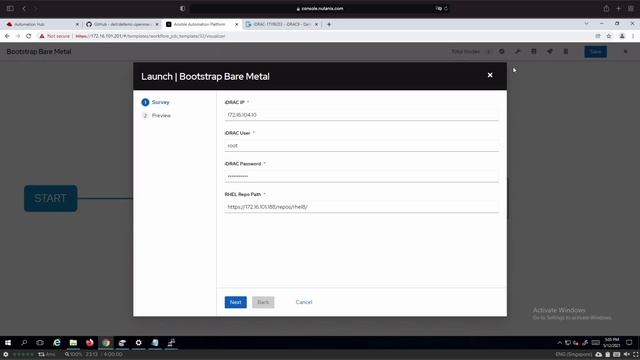Screen dimensions: 640x360
Task: Close the workflow visualizer with the X
Action: [x=625, y=52]
